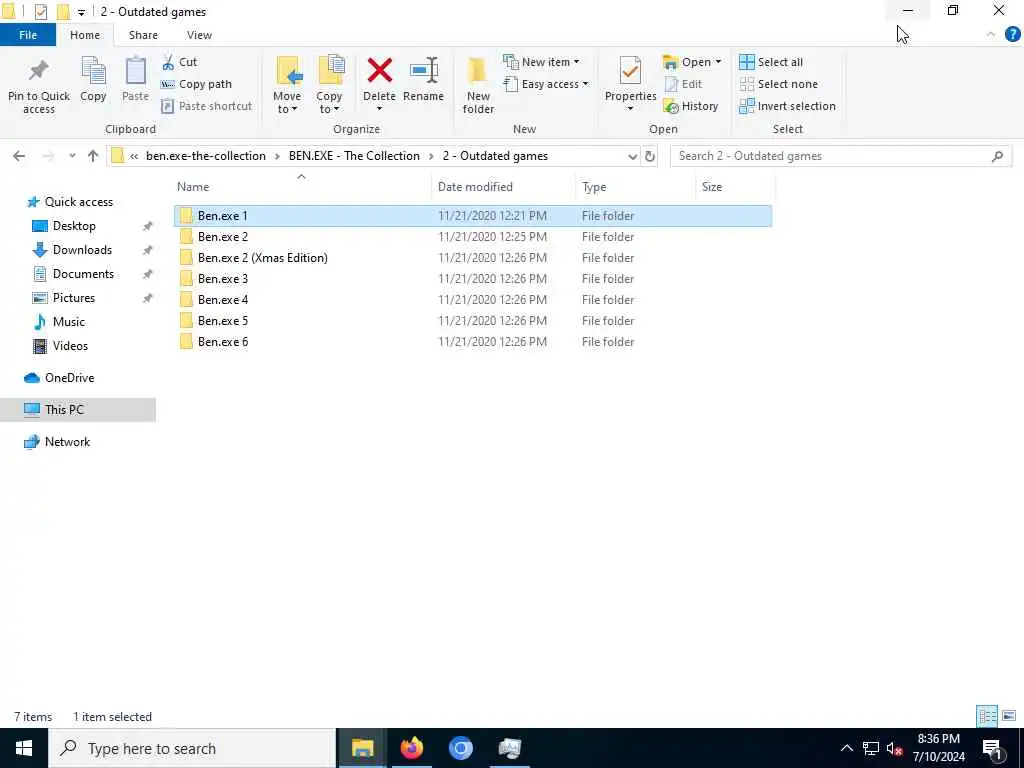Screen dimensions: 1024x768
Task: Click Copy path in Clipboard group
Action: coord(196,84)
